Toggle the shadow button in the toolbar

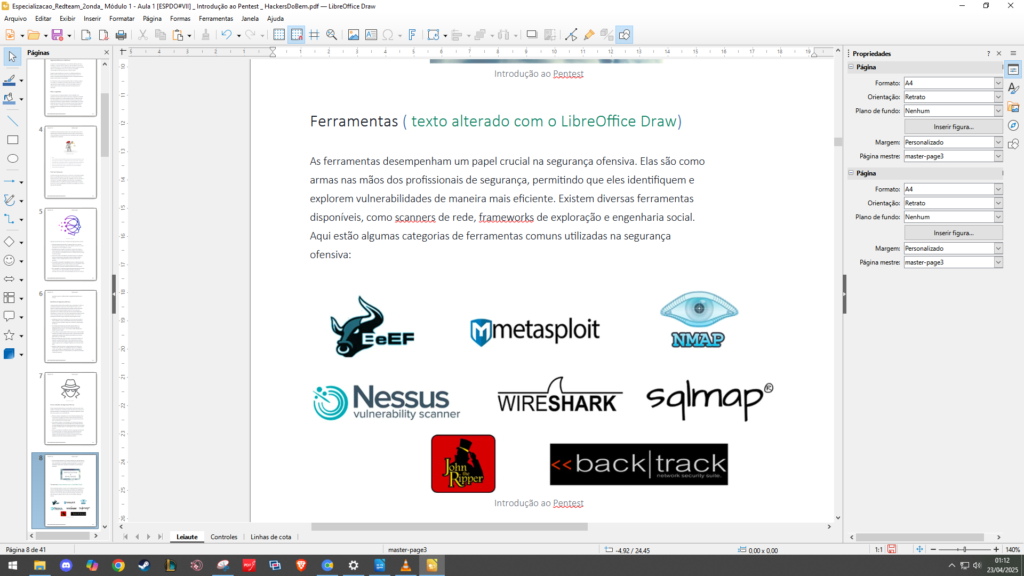(x=530, y=35)
